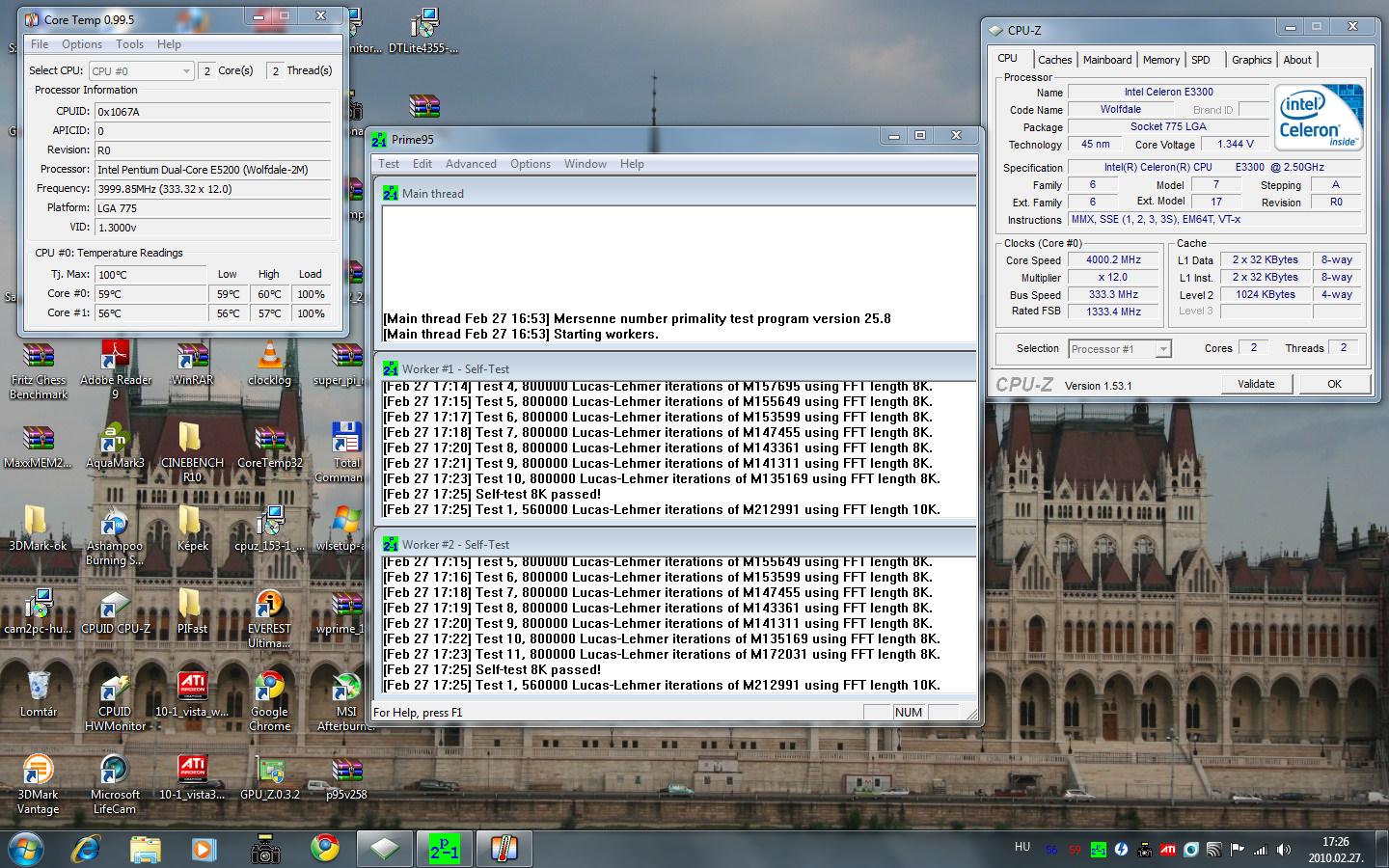Open the p95v258 archive icon

[x=346, y=778]
